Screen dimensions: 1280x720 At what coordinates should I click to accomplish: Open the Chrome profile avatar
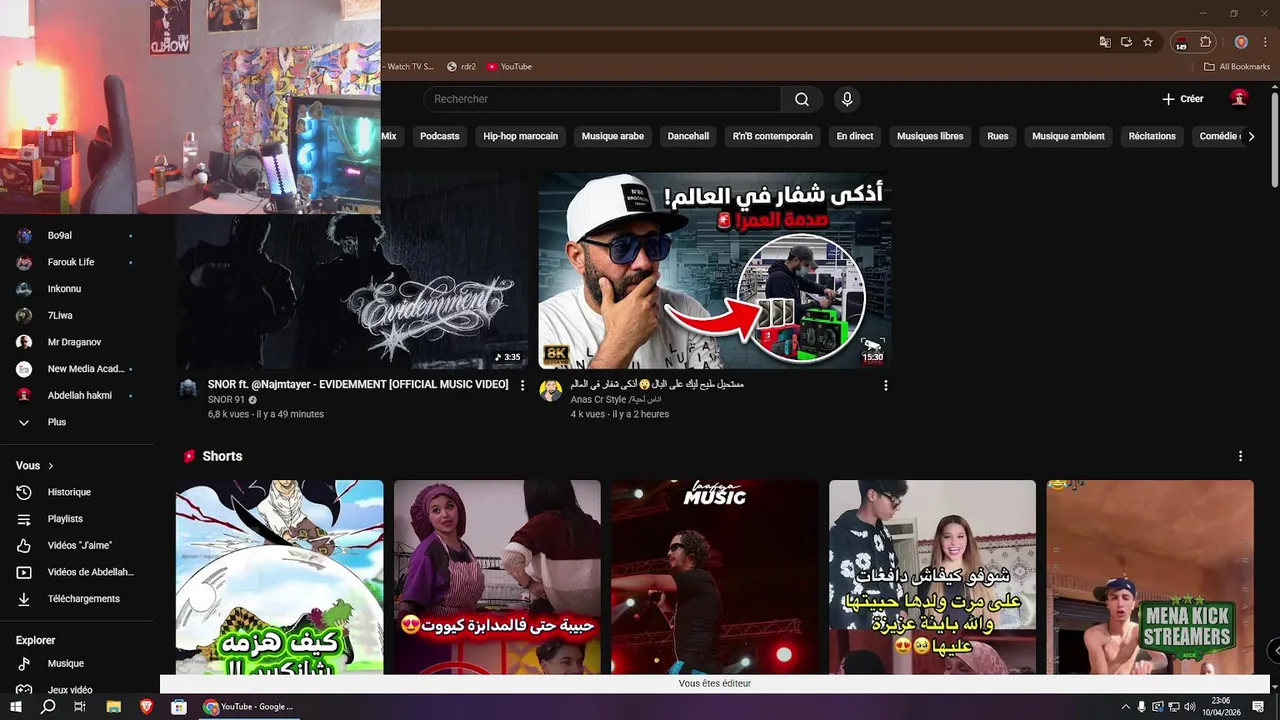pyautogui.click(x=1241, y=42)
